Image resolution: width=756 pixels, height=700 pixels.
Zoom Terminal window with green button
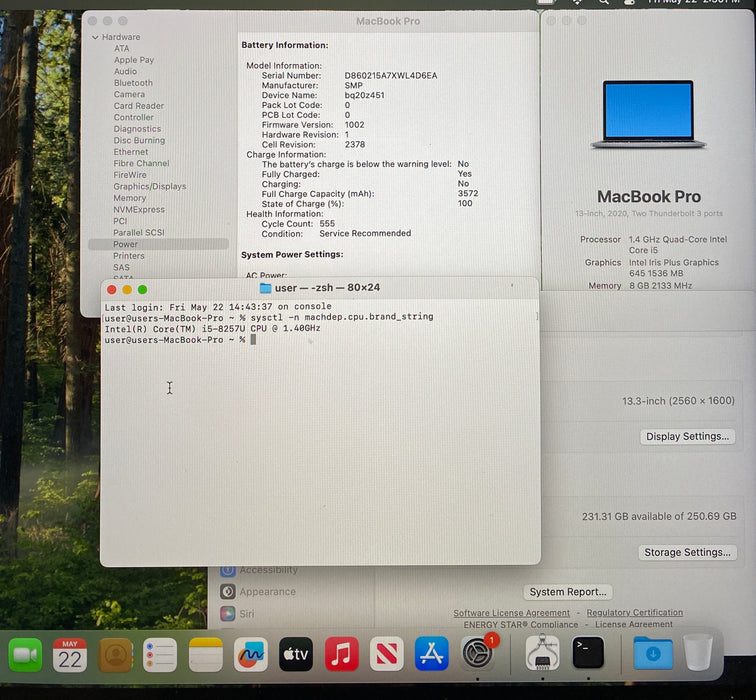[142, 290]
